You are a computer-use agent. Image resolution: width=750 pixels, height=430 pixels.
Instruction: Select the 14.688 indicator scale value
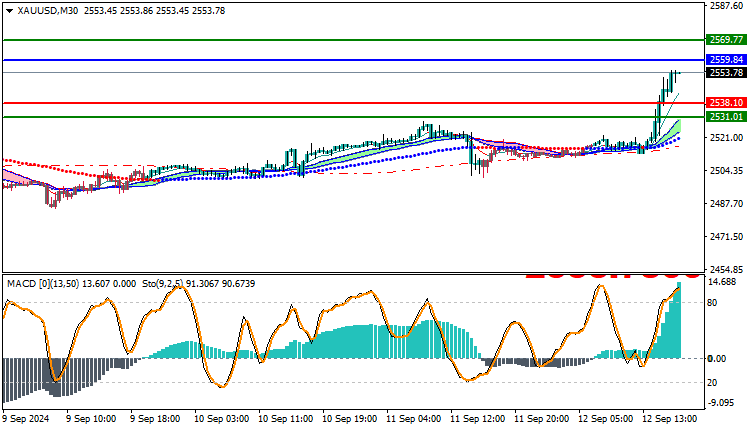722,282
